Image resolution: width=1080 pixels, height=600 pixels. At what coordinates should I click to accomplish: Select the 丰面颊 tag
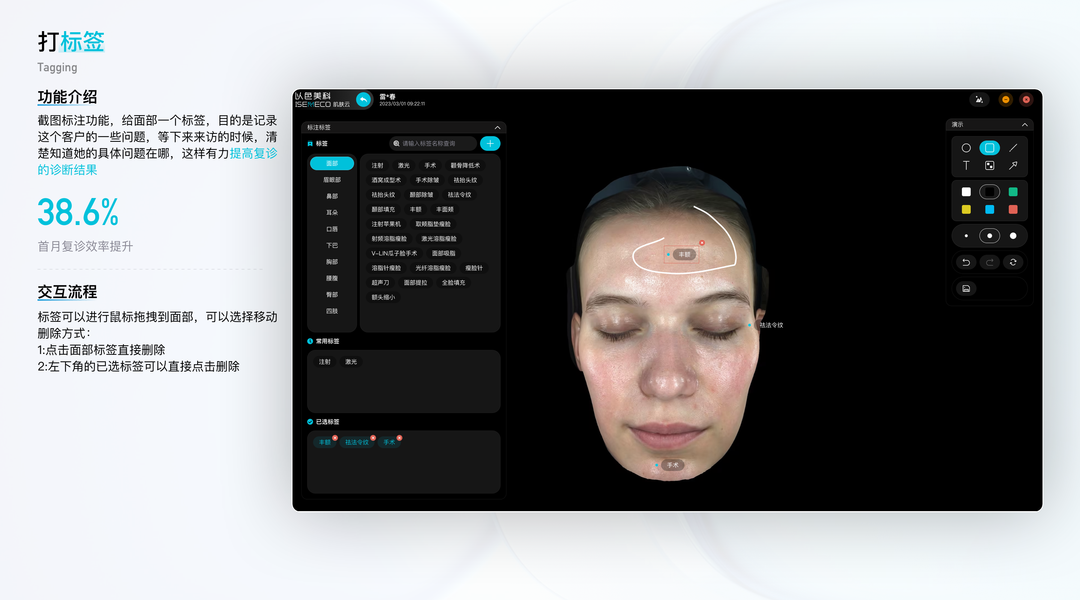(x=445, y=209)
